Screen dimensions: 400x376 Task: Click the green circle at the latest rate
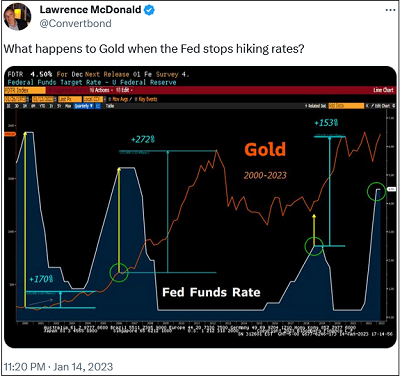pos(377,191)
